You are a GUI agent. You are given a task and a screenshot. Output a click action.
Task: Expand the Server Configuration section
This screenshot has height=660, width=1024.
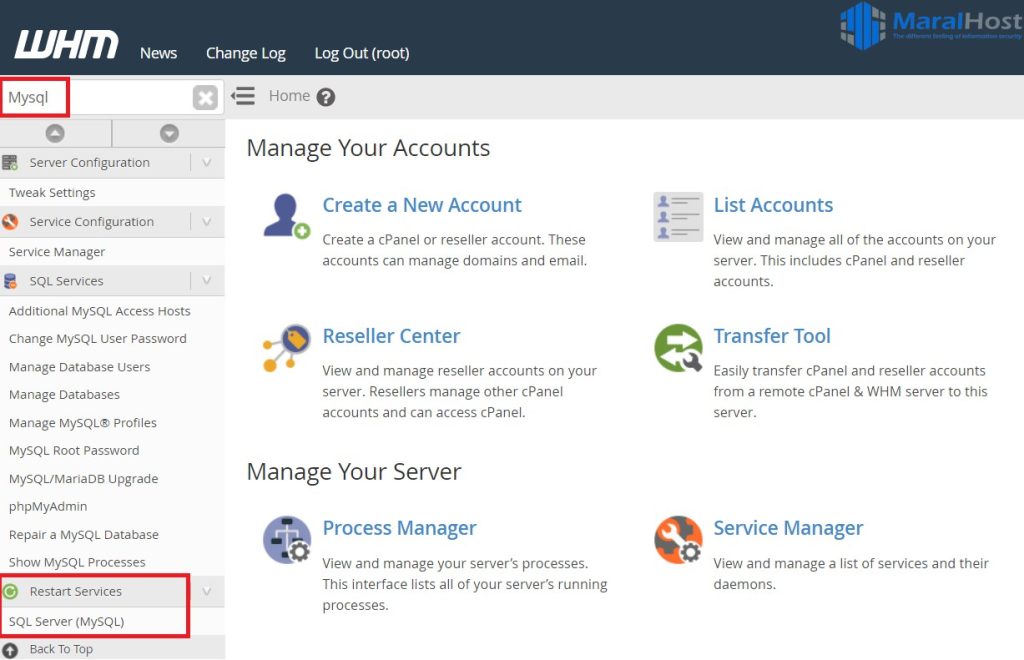(x=207, y=161)
